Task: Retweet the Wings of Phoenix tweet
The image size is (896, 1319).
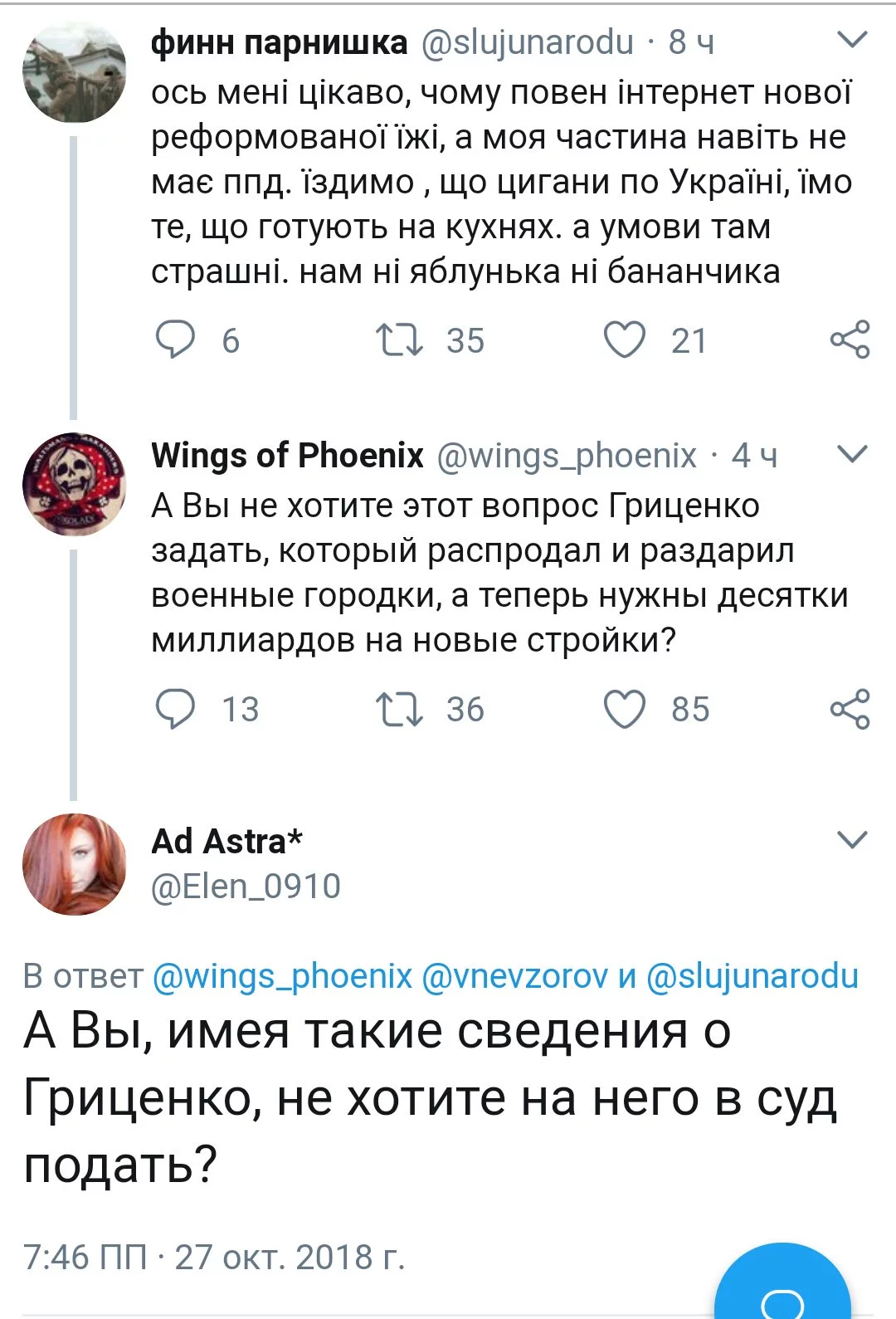Action: (x=400, y=709)
